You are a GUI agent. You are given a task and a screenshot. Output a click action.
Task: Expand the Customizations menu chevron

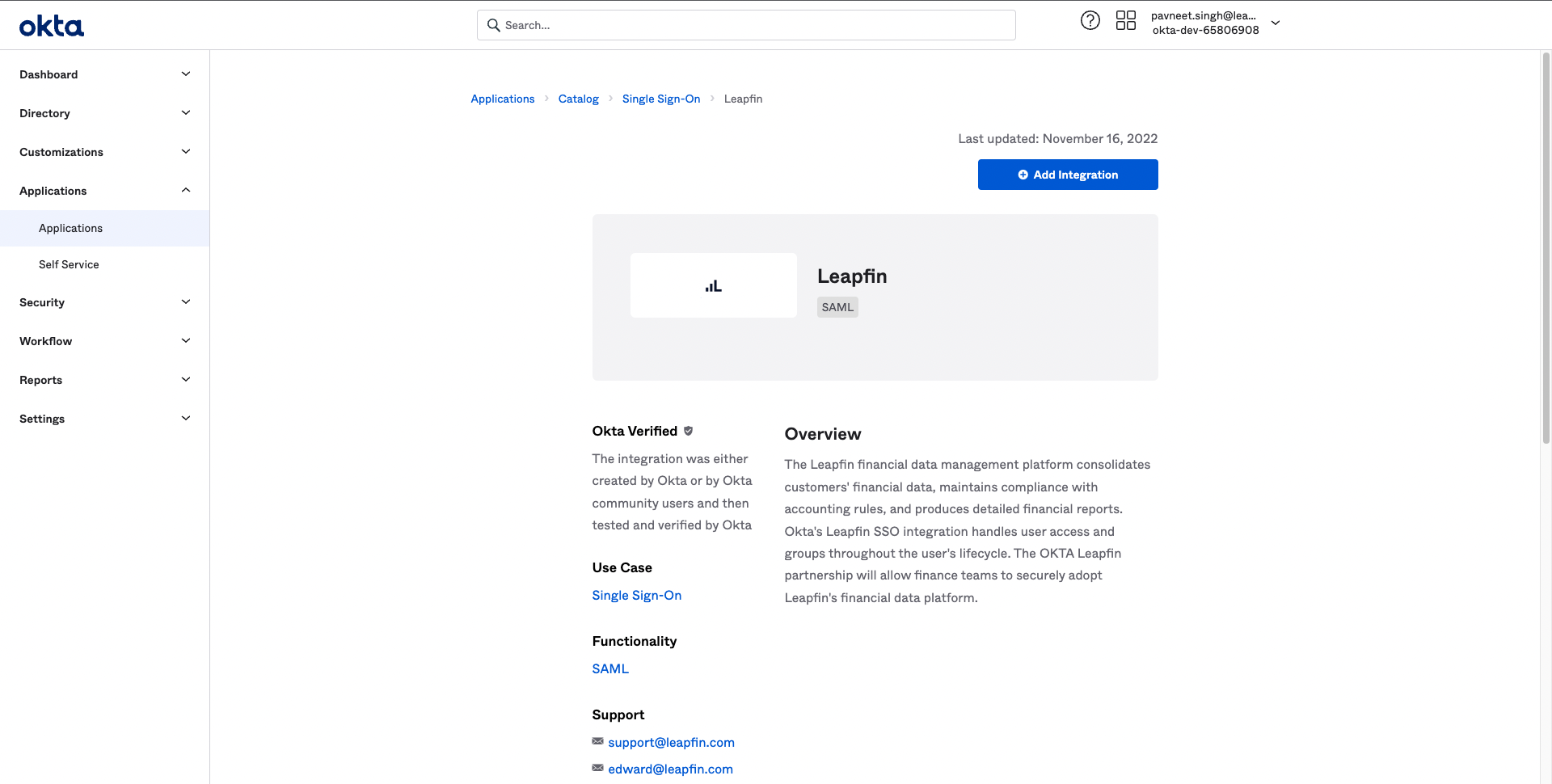(186, 152)
